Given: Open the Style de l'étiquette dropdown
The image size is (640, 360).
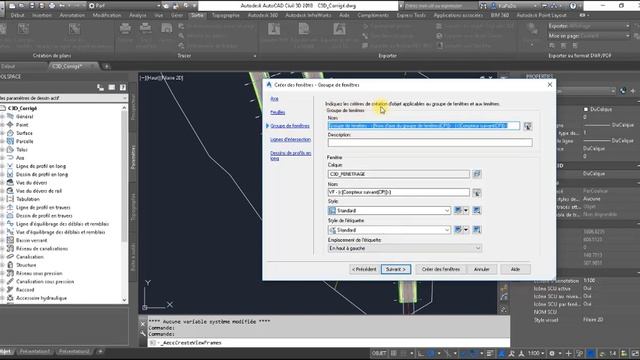Looking at the screenshot, I should coord(447,230).
